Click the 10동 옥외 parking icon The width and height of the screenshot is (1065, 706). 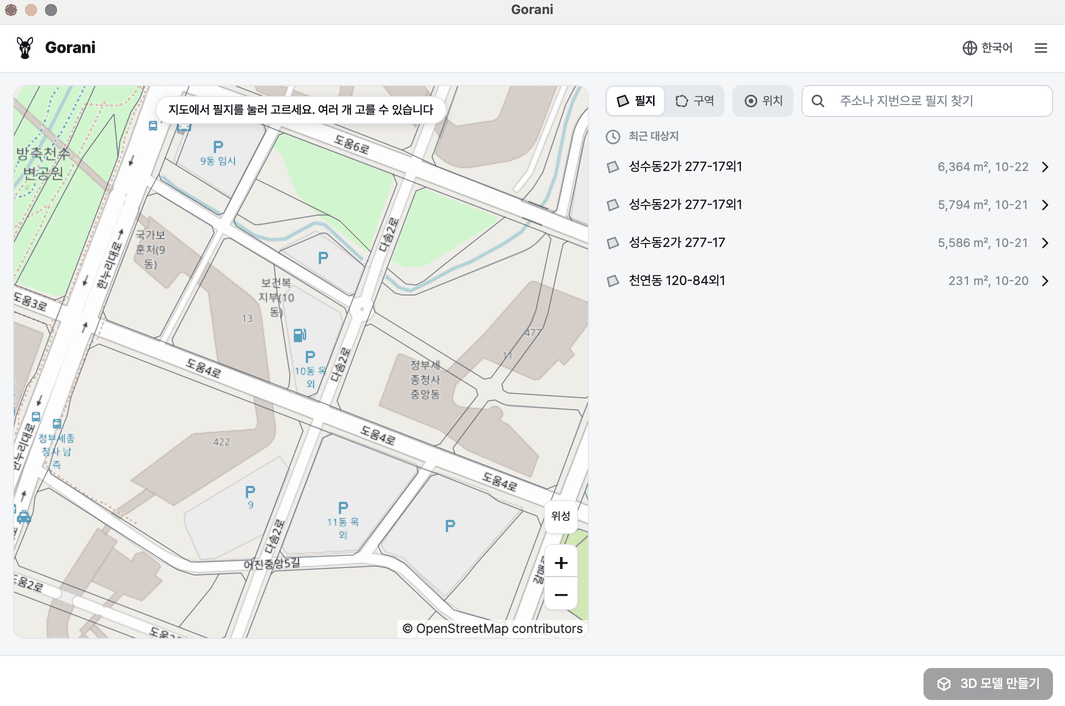click(x=310, y=357)
